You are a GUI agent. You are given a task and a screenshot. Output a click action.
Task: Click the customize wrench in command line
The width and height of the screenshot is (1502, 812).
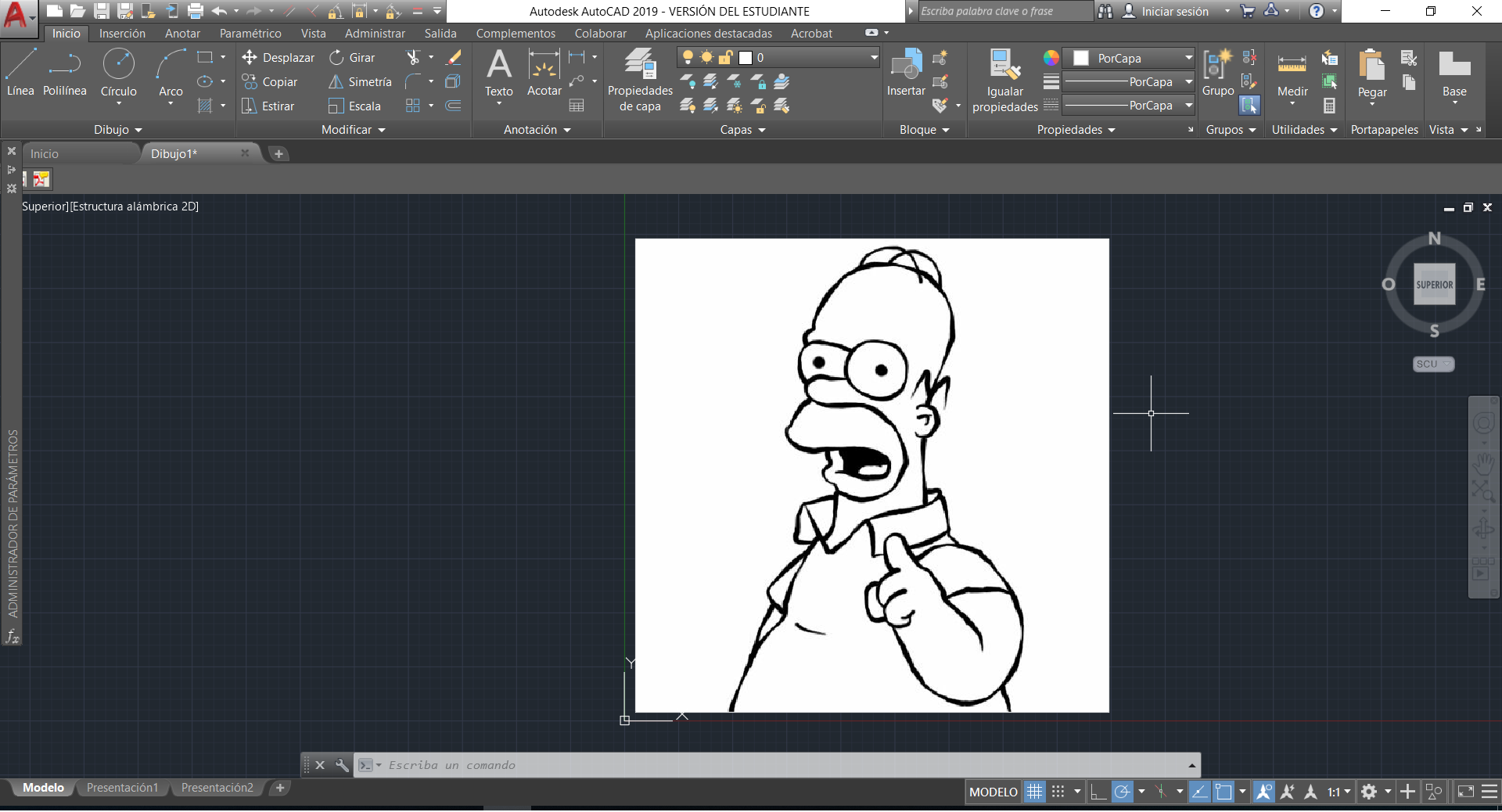click(342, 765)
